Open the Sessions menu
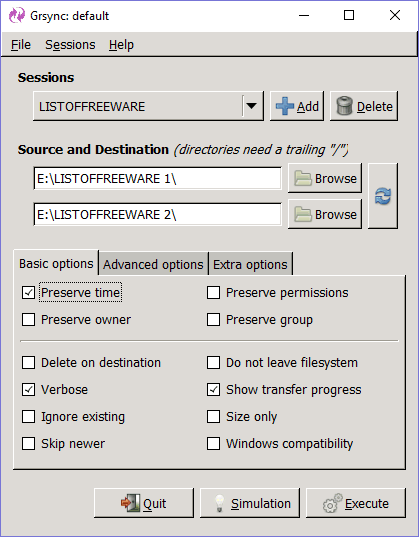This screenshot has width=419, height=537. [70, 45]
